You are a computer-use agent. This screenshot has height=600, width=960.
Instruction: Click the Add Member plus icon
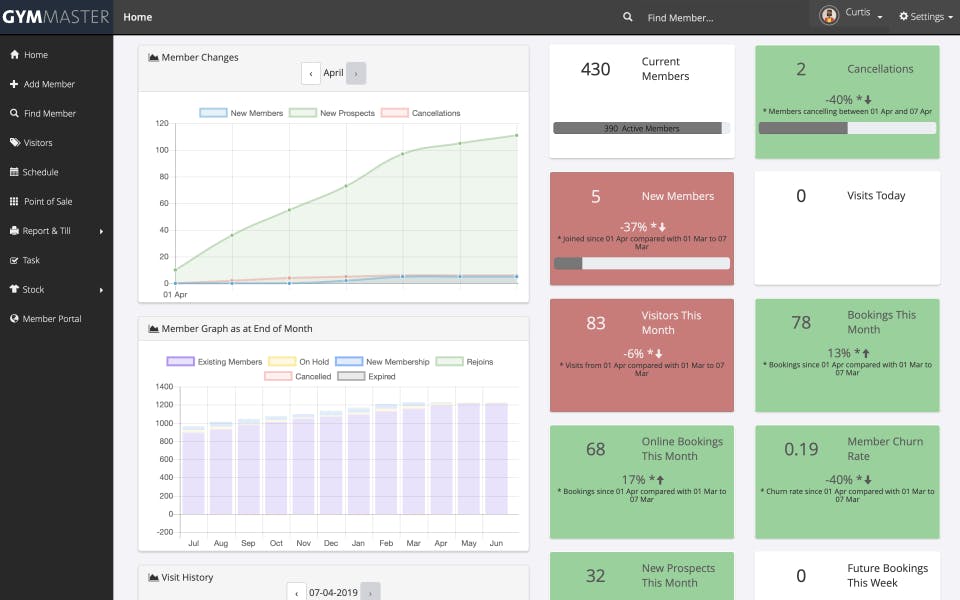[14, 84]
